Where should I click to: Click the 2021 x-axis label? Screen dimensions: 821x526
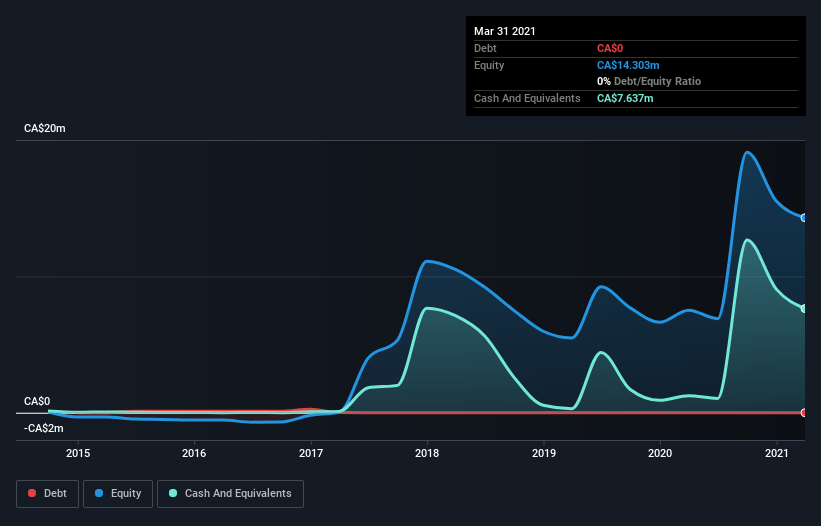[x=776, y=453]
